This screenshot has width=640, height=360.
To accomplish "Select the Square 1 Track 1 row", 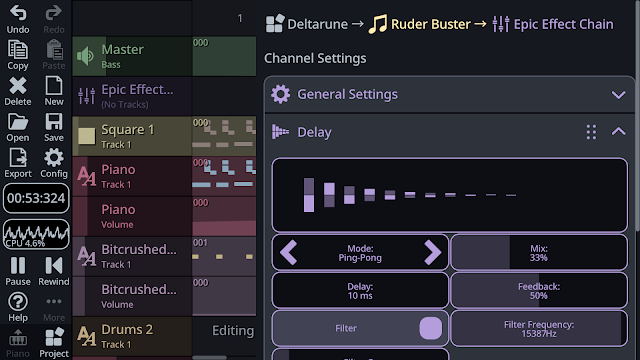I will (132, 136).
